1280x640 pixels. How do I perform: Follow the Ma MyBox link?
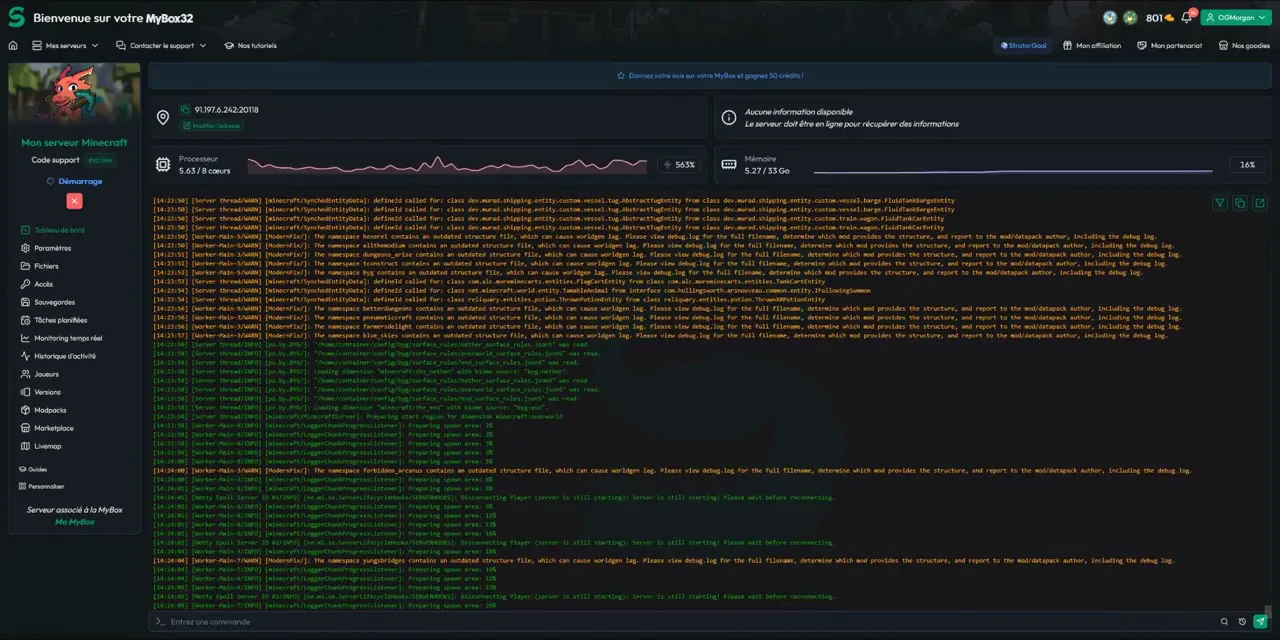[x=74, y=522]
